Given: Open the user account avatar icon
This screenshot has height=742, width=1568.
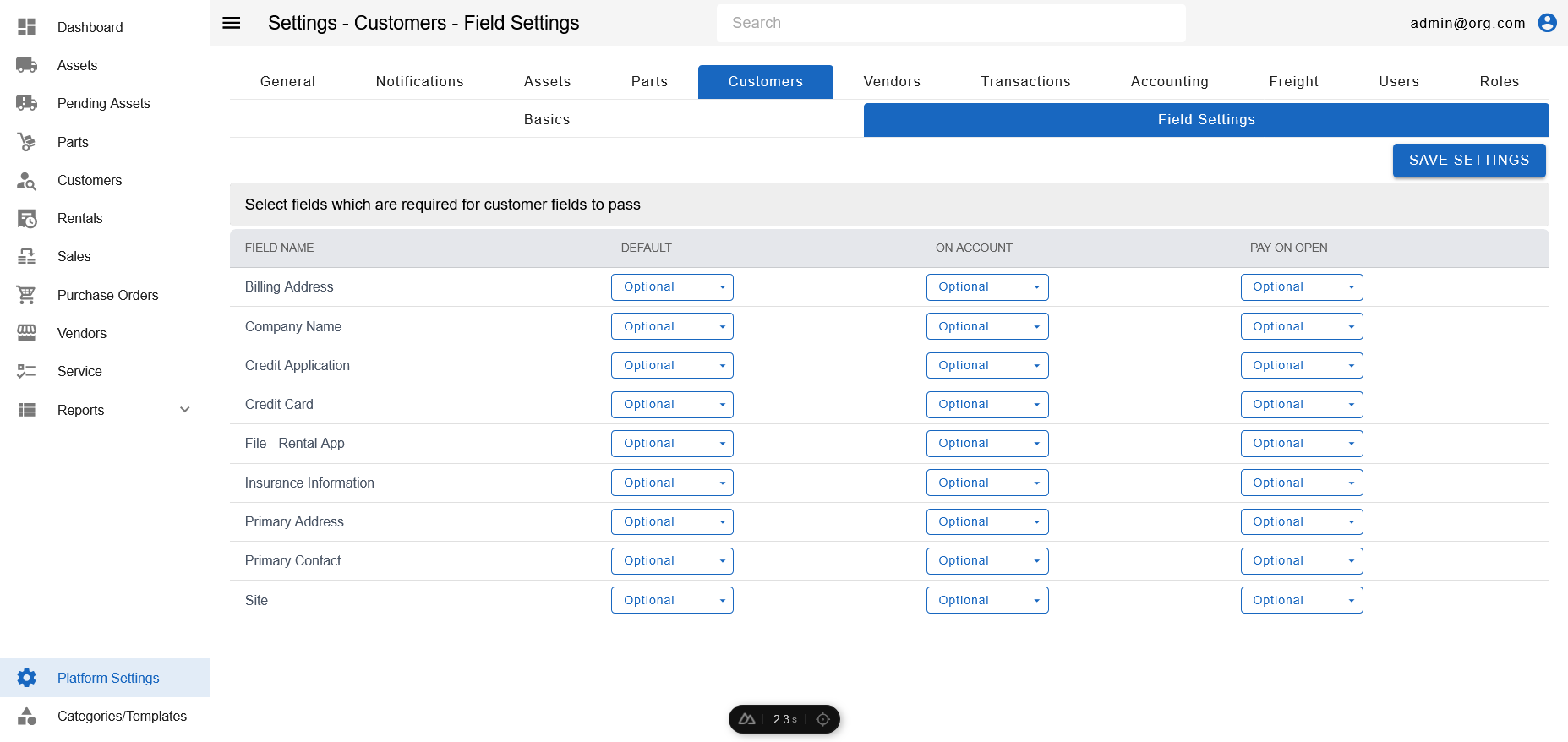Looking at the screenshot, I should coord(1547,23).
